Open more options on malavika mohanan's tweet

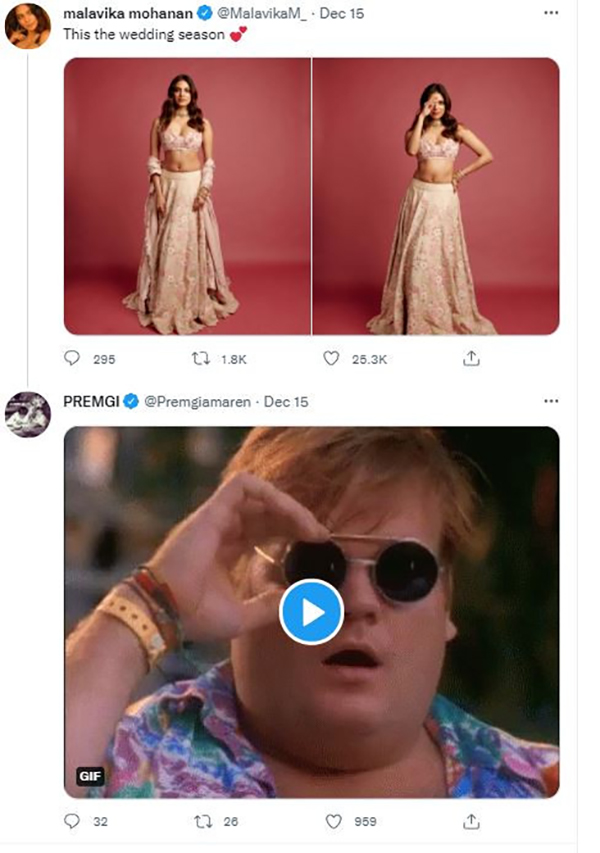(551, 13)
